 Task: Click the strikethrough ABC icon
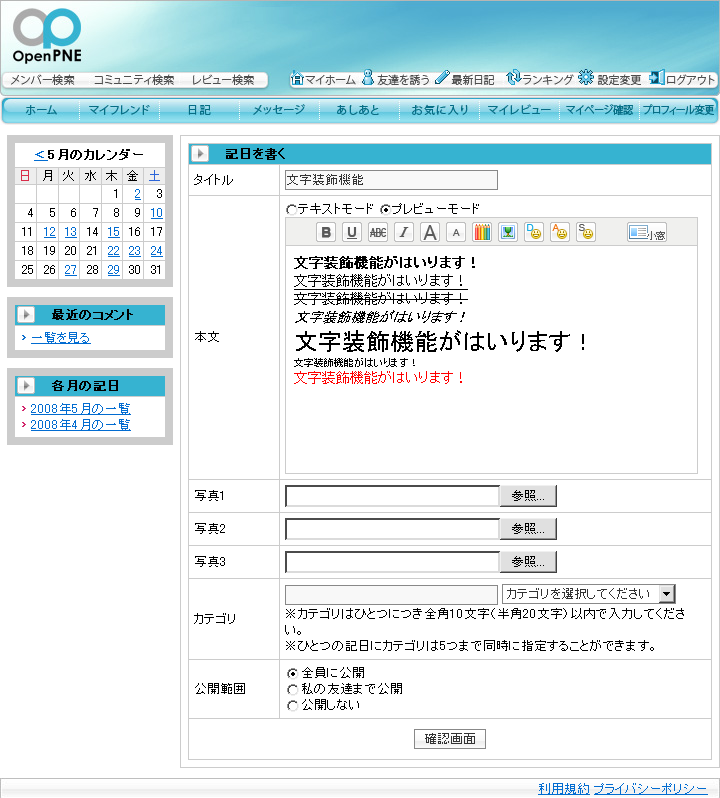[x=378, y=232]
